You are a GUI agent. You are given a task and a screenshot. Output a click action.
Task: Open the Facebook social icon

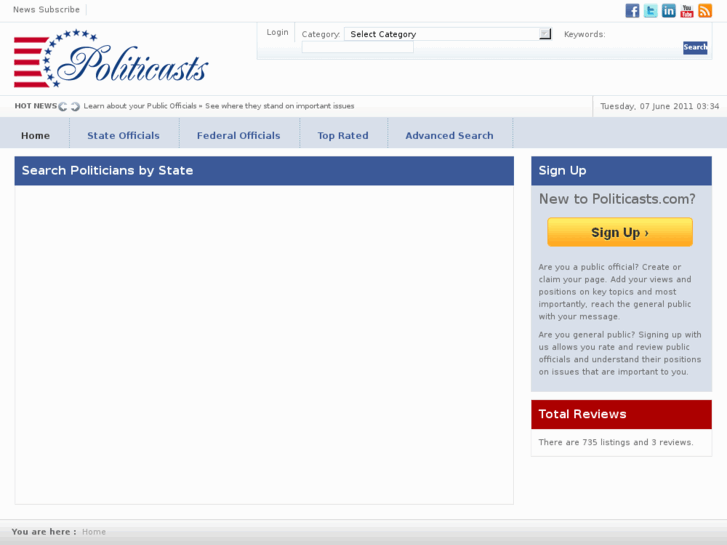(632, 10)
